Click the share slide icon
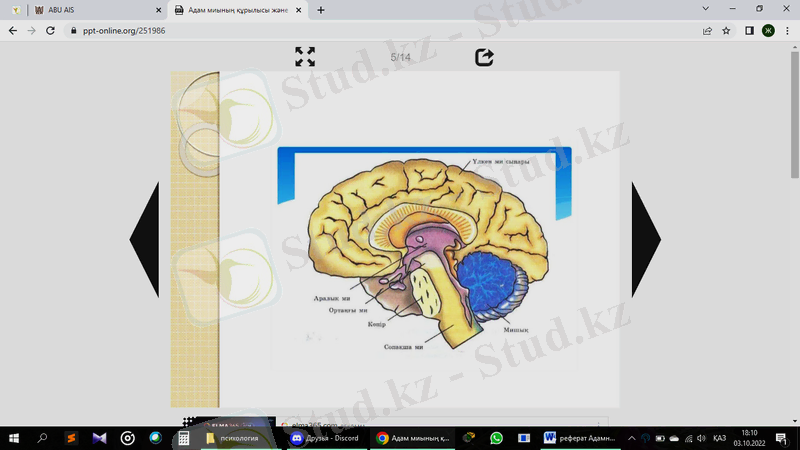 click(x=484, y=57)
